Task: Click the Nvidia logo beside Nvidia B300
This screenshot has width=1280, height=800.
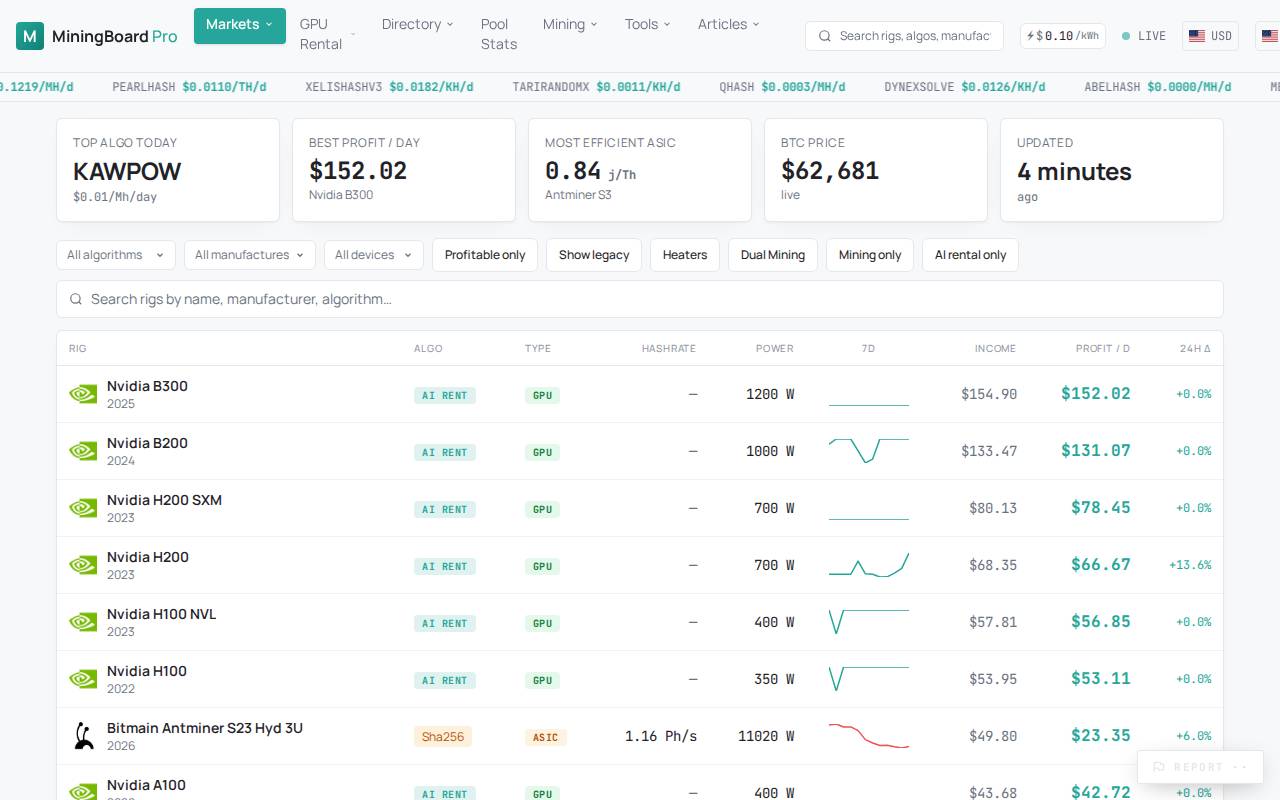Action: point(83,394)
